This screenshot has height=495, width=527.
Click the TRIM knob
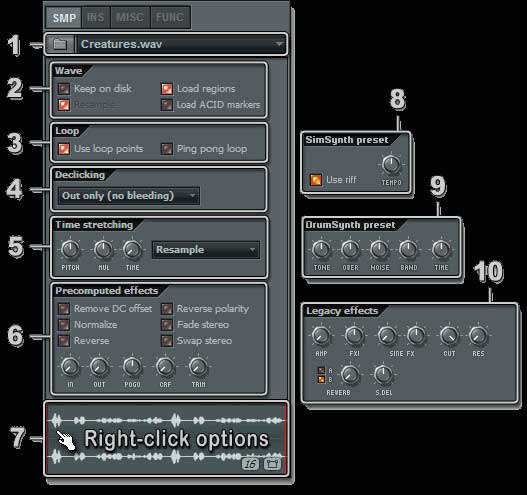[x=198, y=367]
